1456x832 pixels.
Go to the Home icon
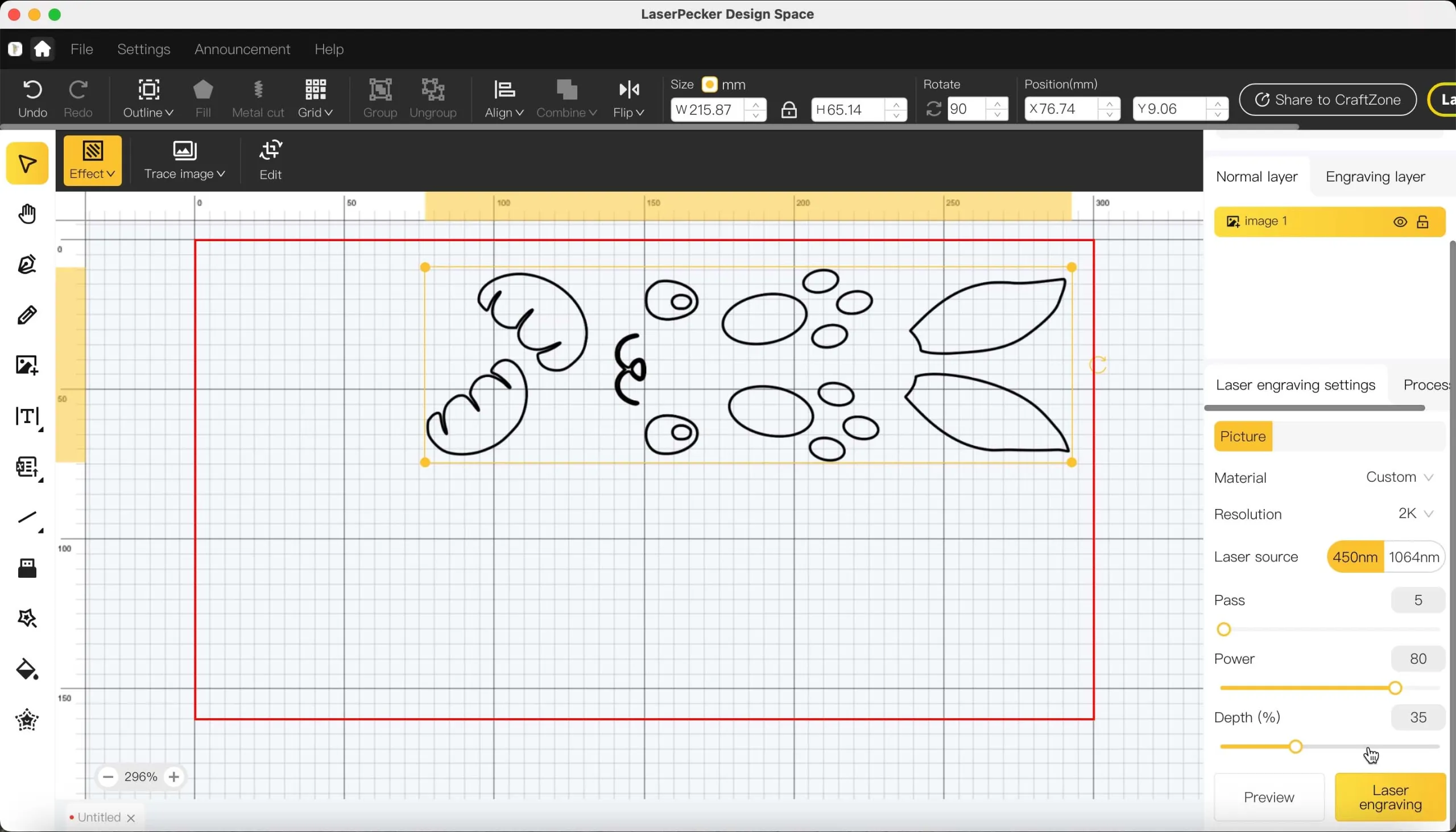43,48
